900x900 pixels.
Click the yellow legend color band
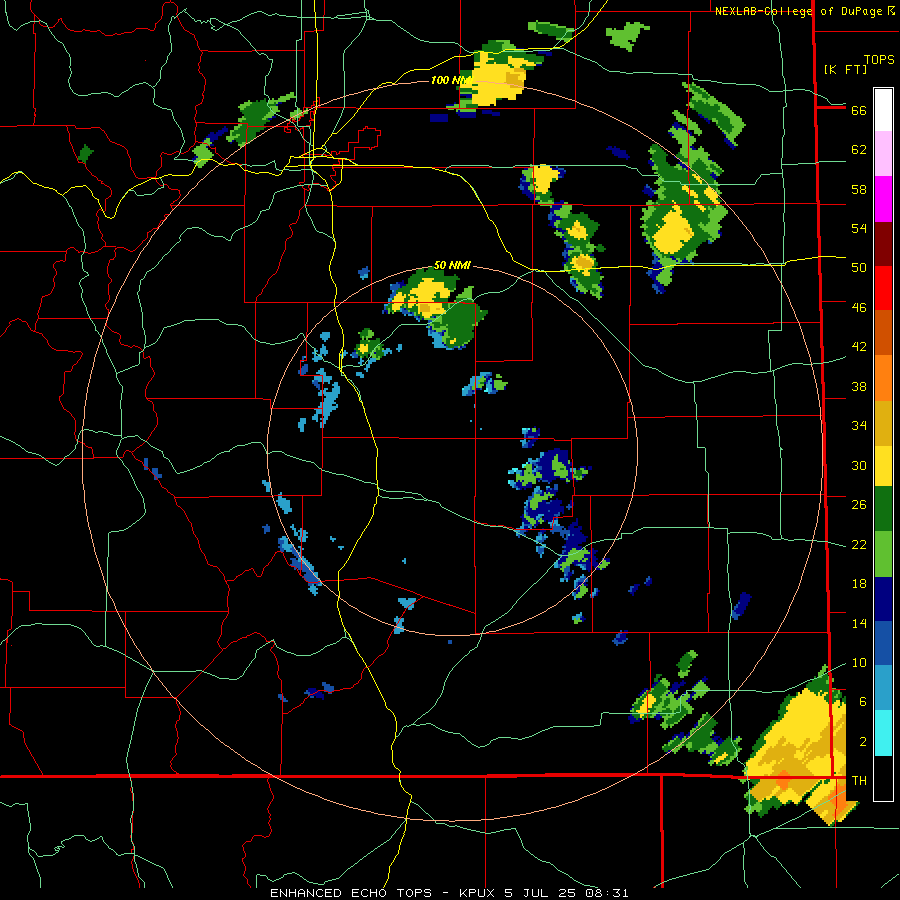883,466
